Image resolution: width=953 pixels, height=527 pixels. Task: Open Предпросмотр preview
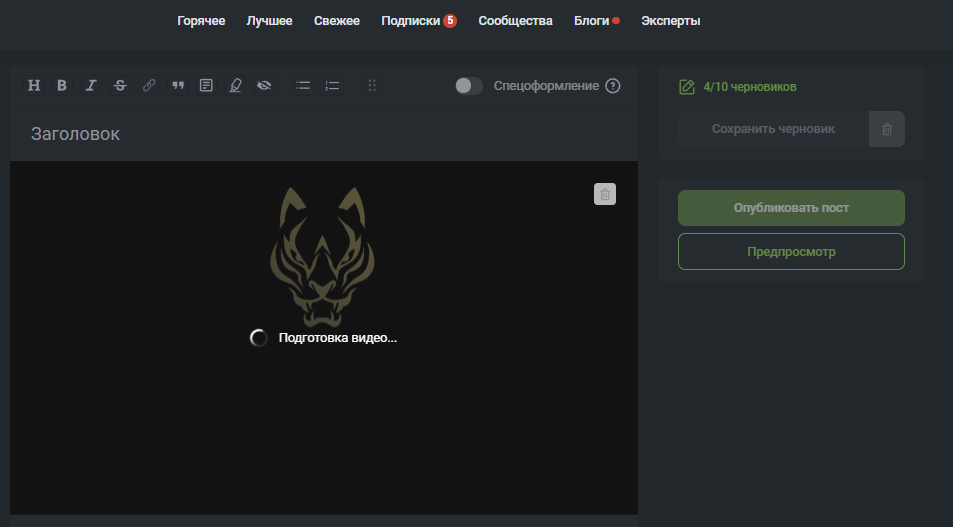point(791,252)
